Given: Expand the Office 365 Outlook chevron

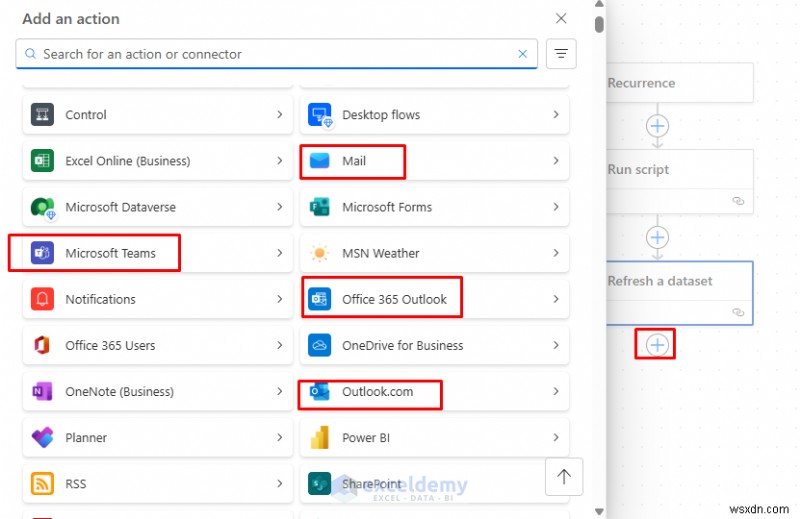Looking at the screenshot, I should tap(556, 299).
